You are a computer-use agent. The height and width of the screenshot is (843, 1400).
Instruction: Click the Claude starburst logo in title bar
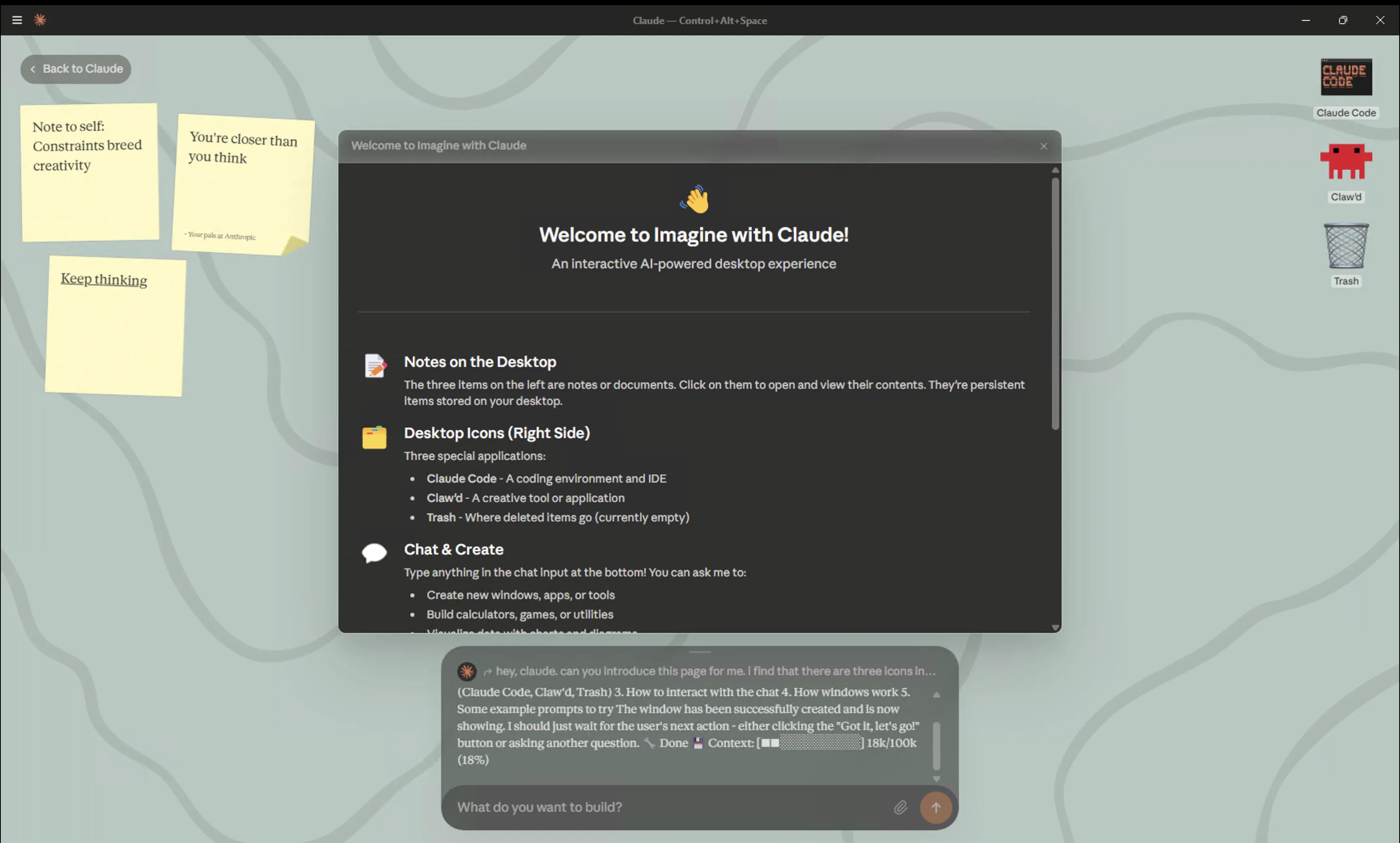pyautogui.click(x=40, y=21)
